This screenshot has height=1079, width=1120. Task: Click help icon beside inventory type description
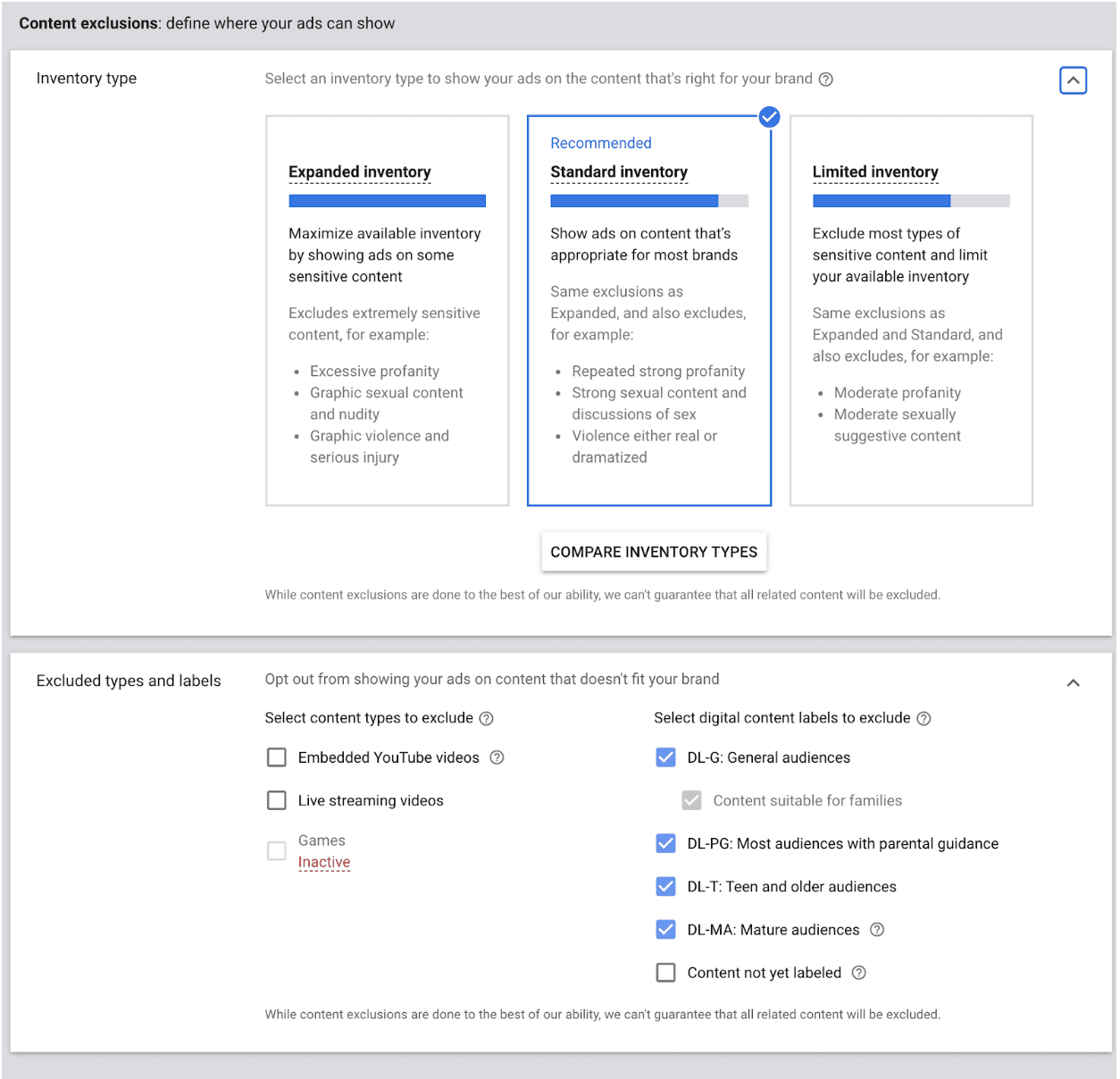[826, 79]
